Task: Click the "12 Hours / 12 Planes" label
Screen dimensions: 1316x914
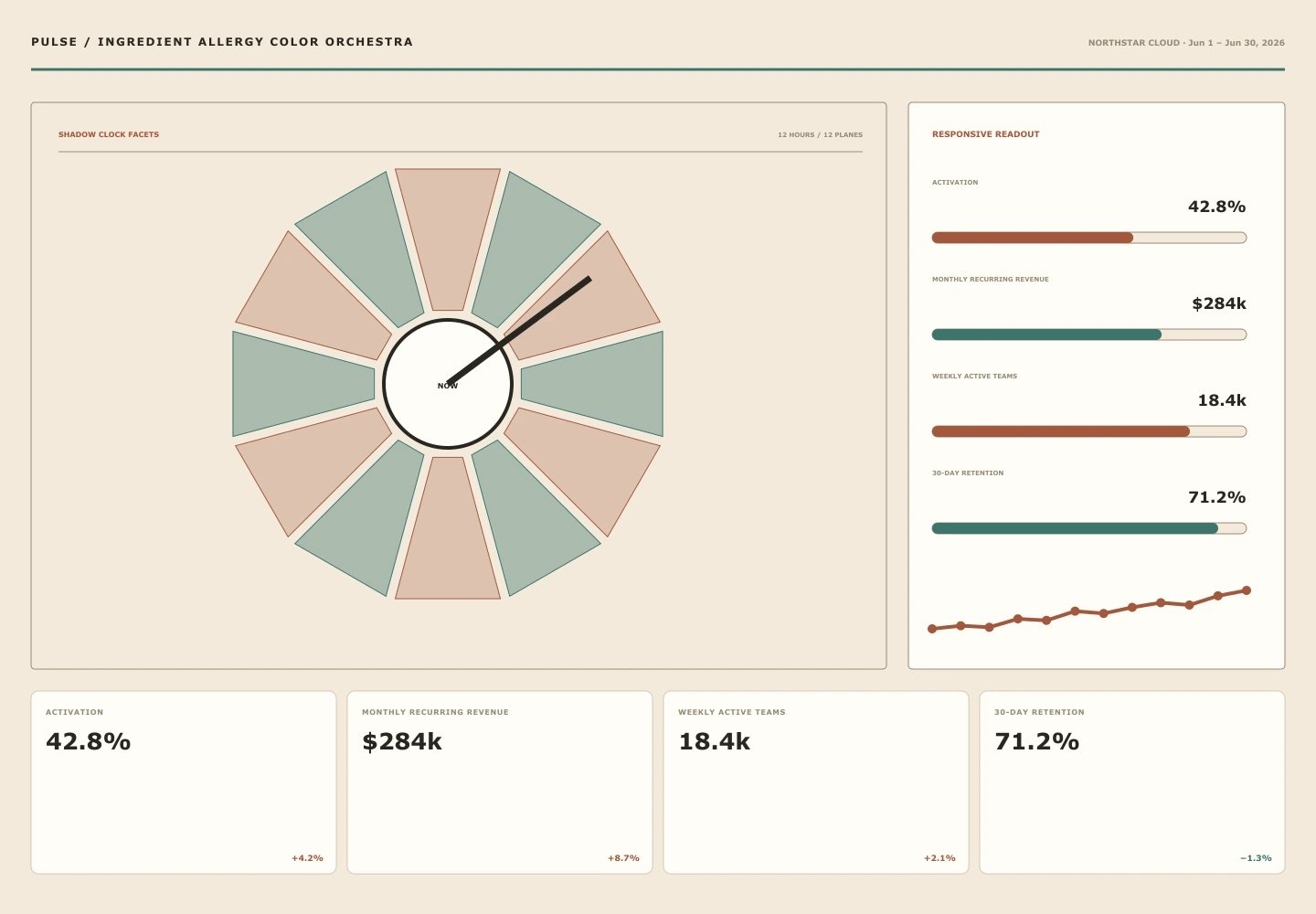Action: pyautogui.click(x=820, y=135)
